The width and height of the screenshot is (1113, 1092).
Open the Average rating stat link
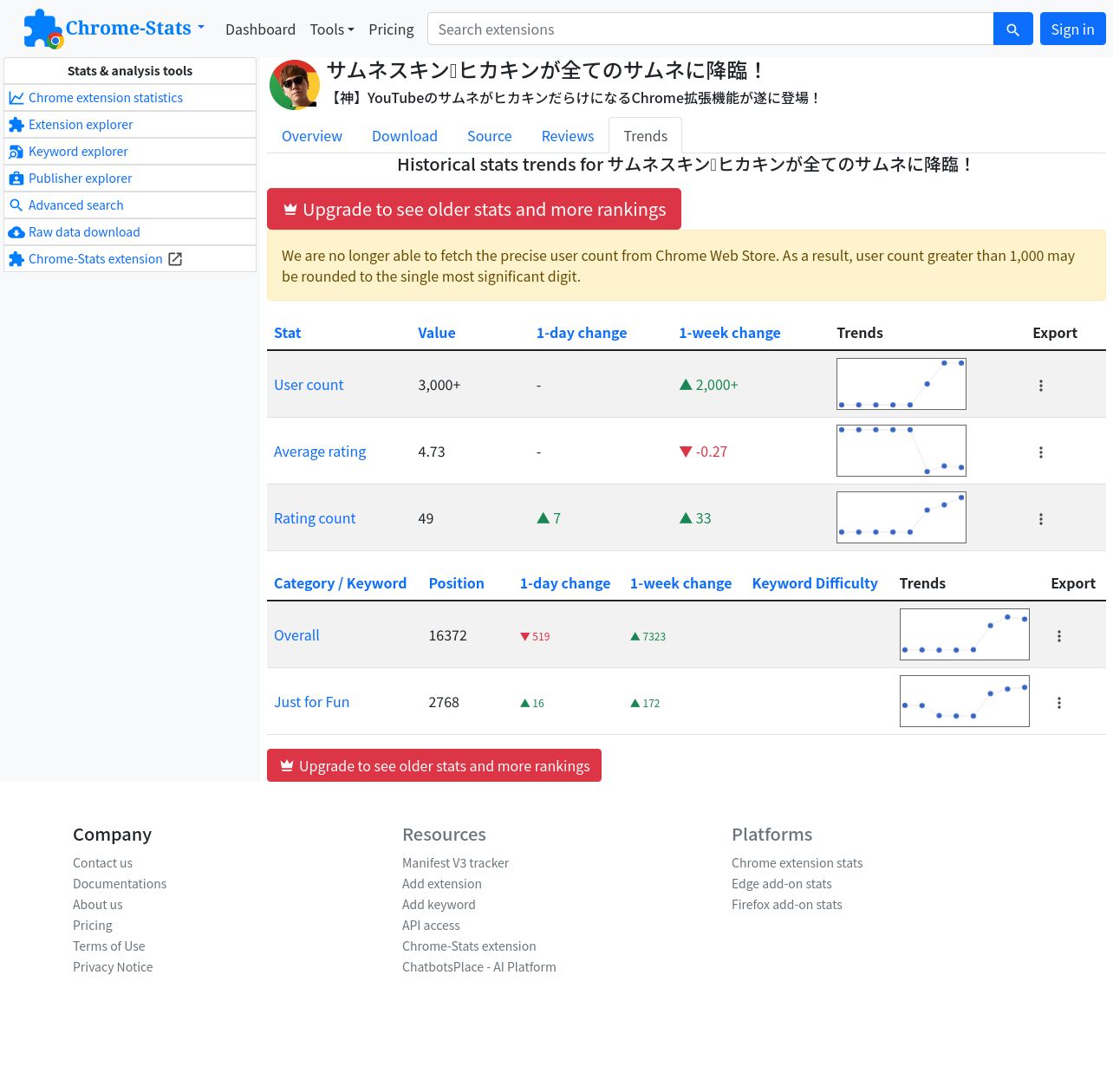coord(320,452)
